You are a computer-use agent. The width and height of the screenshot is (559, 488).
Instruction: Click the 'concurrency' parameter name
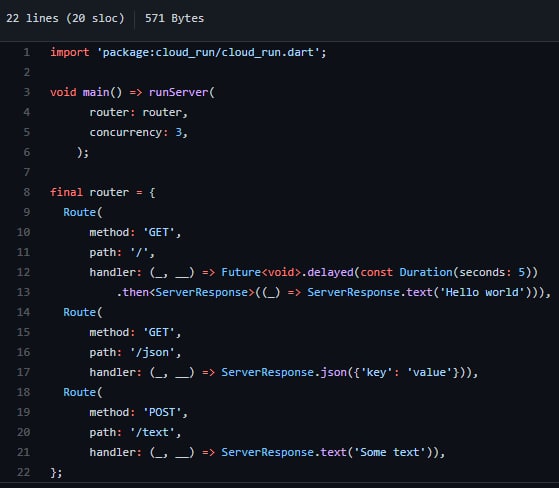[x=126, y=132]
